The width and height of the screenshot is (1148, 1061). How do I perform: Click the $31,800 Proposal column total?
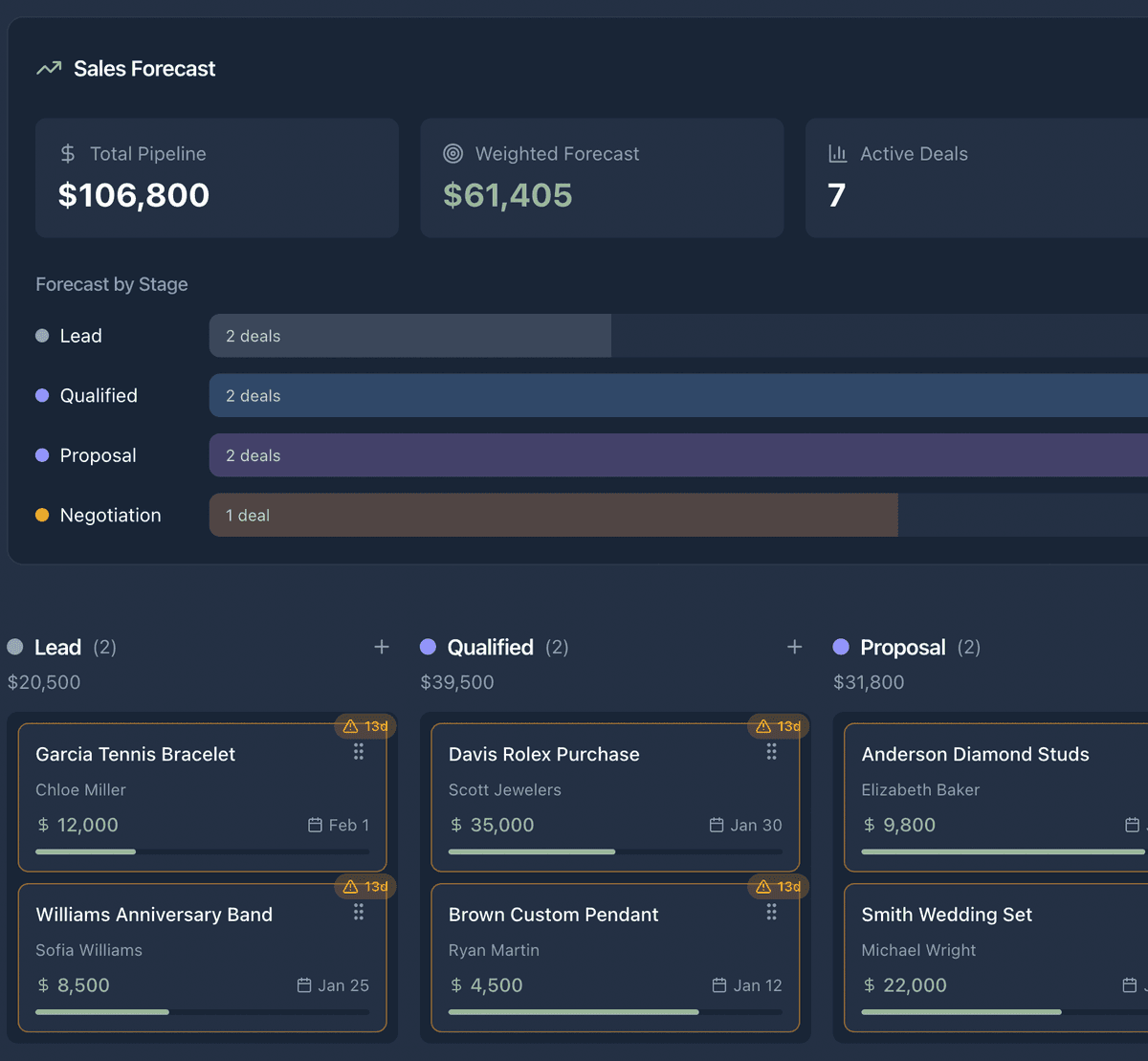pos(869,682)
